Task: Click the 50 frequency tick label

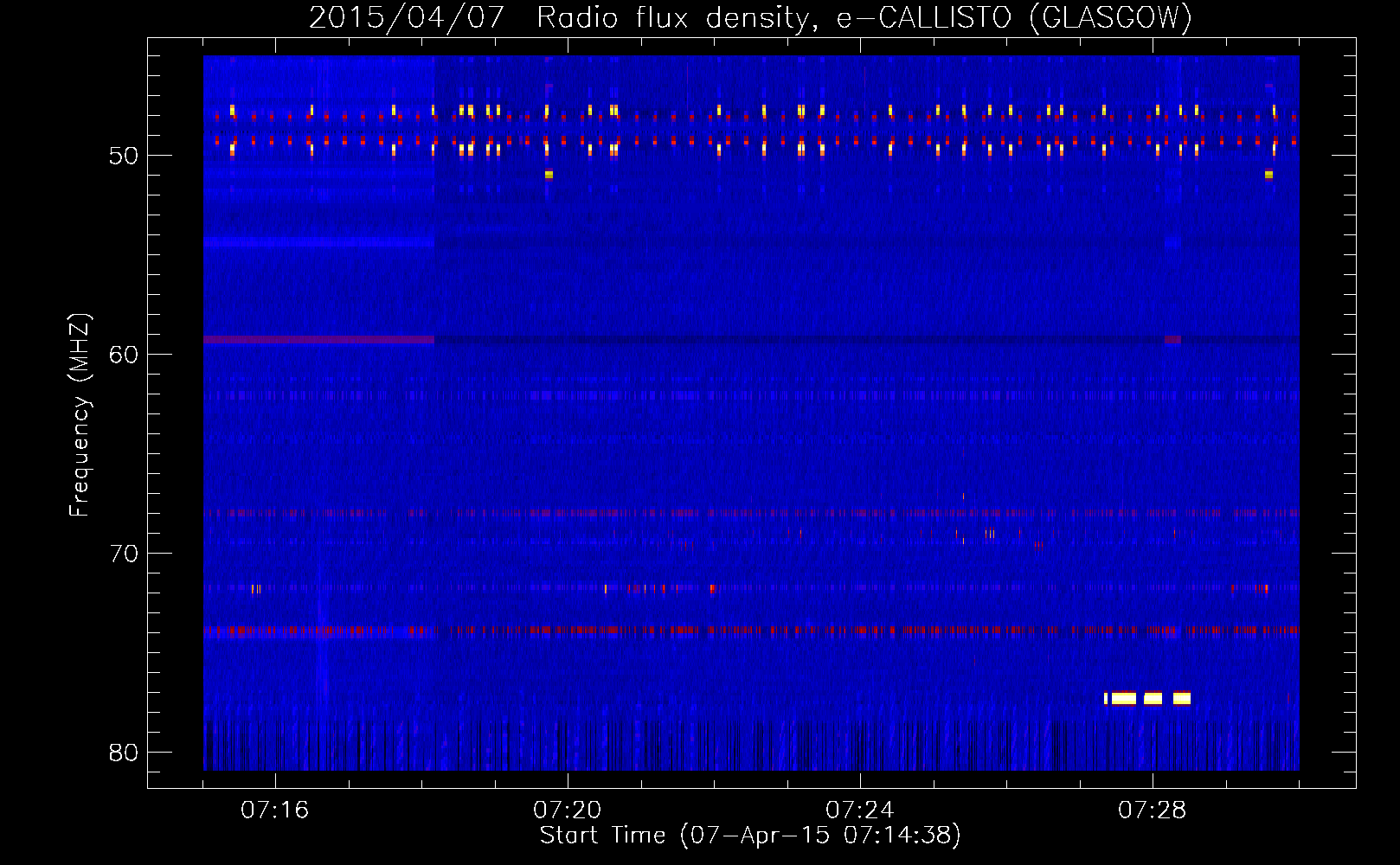Action: click(x=124, y=156)
